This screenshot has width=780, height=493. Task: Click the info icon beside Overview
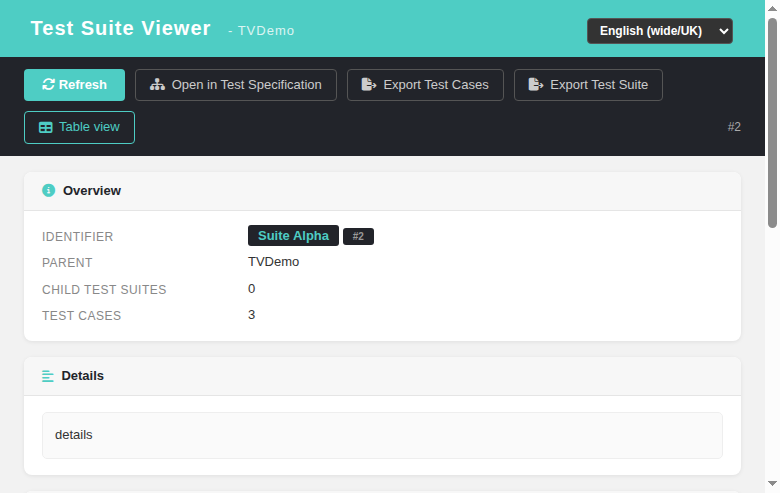pos(49,191)
